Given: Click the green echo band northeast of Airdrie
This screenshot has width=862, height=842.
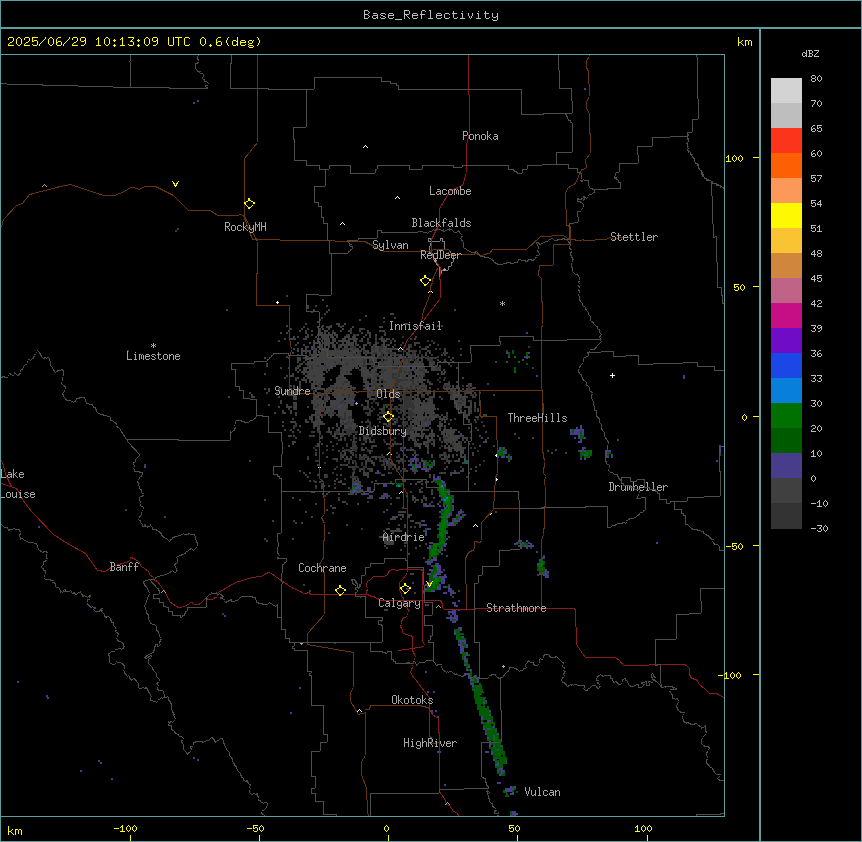Looking at the screenshot, I should pos(443,519).
